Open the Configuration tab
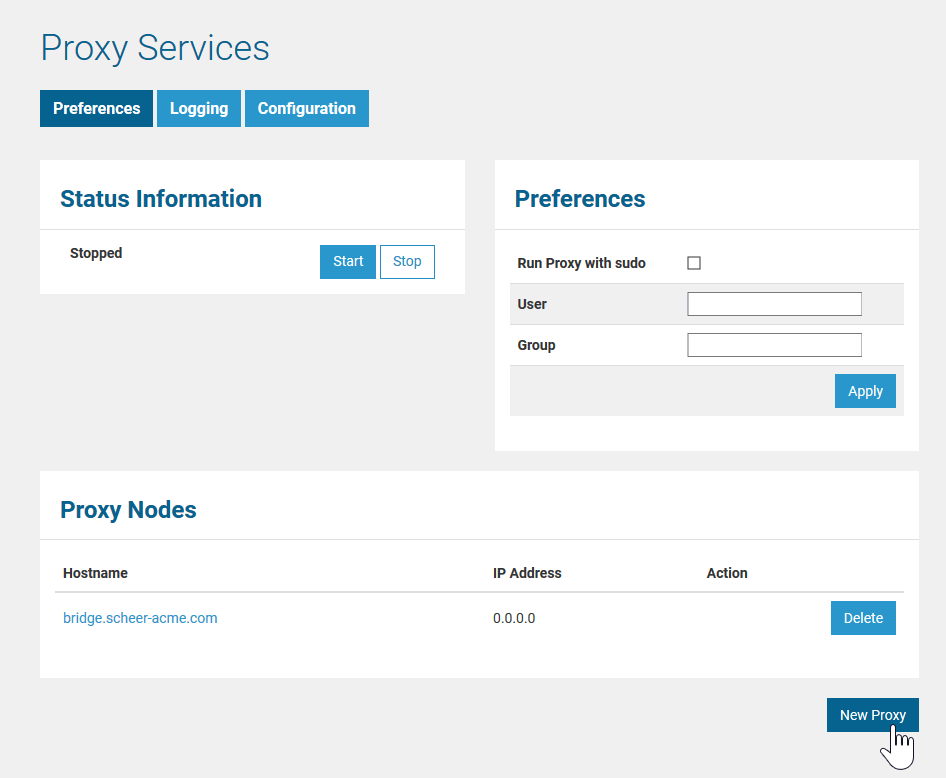Viewport: 946px width, 778px height. [x=306, y=108]
